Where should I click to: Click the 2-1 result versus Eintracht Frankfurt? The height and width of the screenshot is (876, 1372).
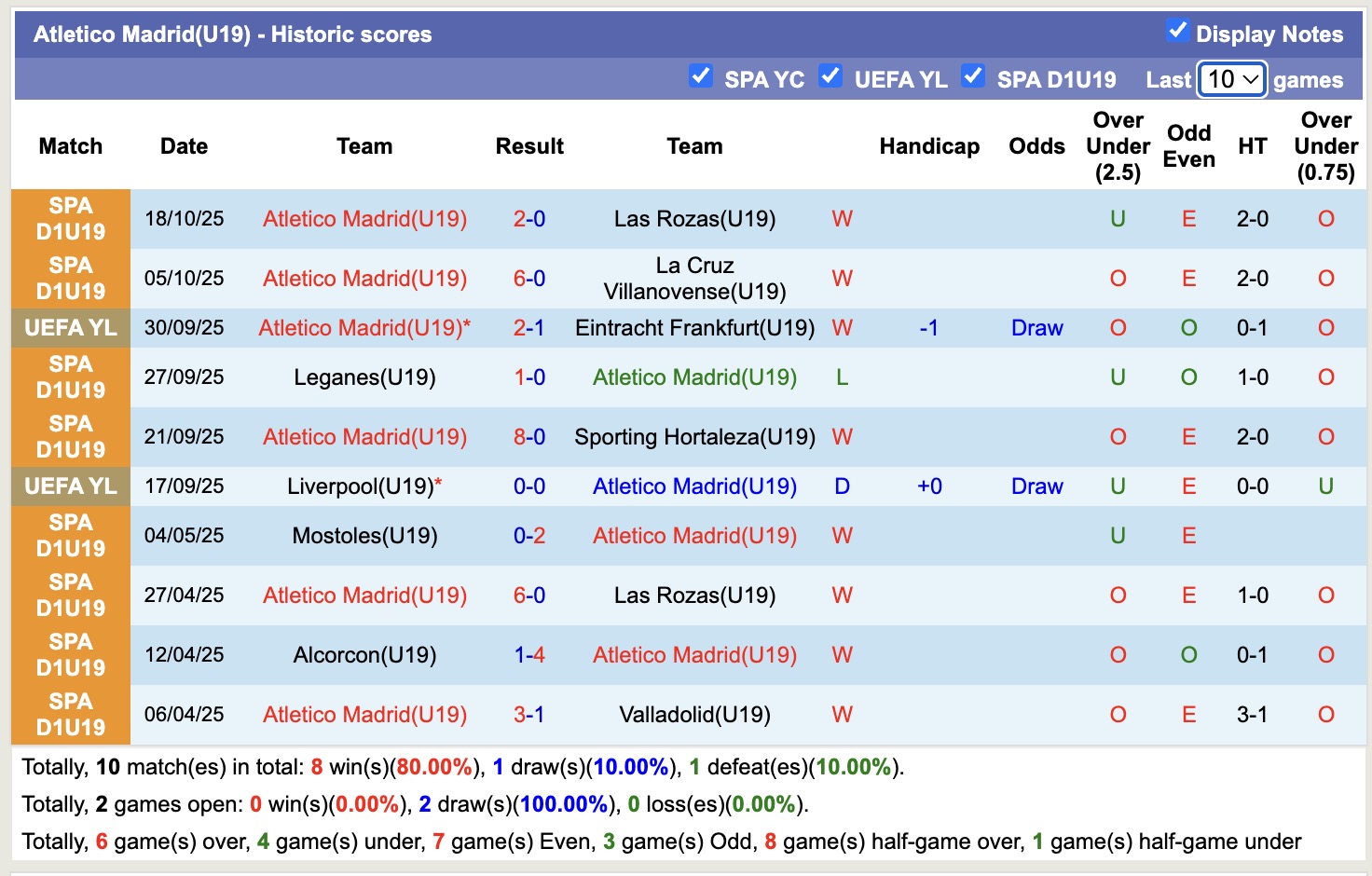pos(529,328)
